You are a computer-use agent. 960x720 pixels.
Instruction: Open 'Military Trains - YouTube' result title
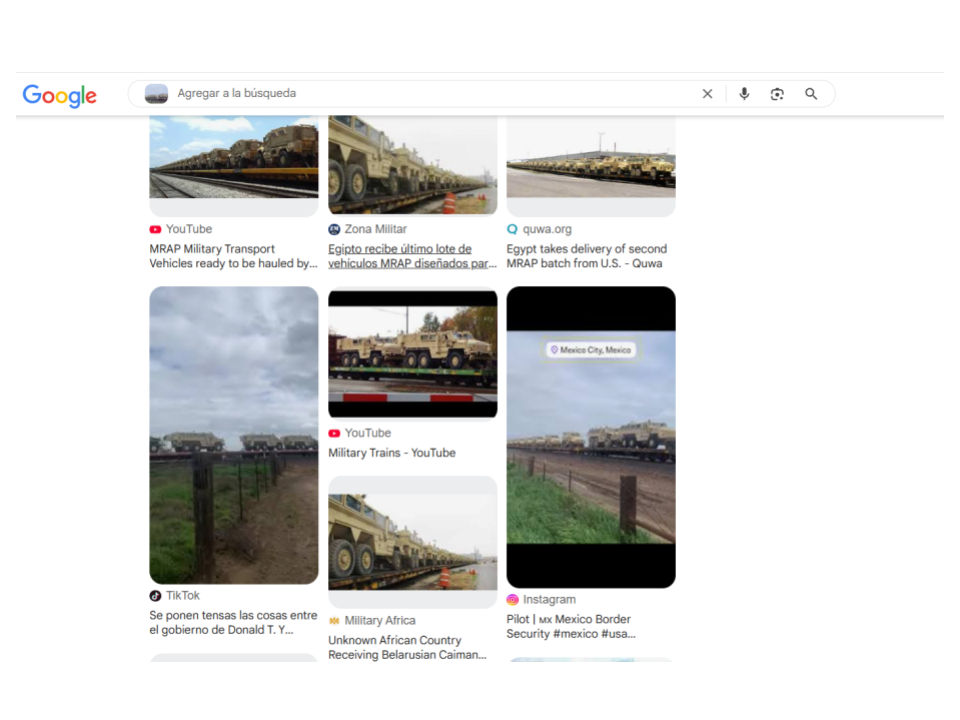pos(392,453)
